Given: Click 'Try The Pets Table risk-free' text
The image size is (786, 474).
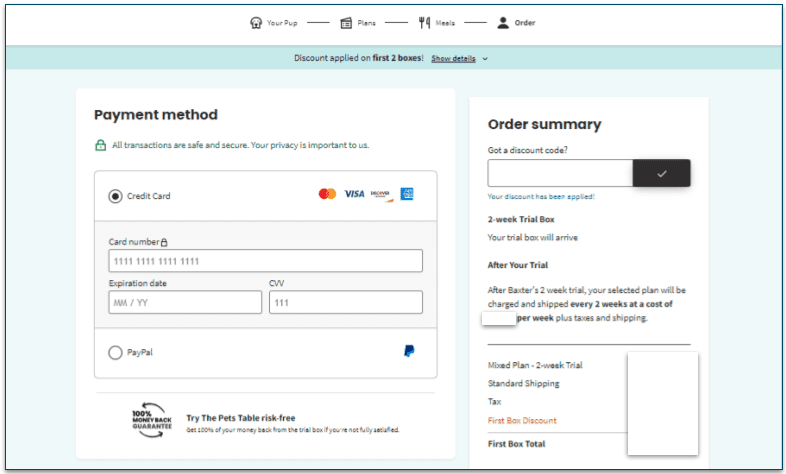Looking at the screenshot, I should pyautogui.click(x=241, y=418).
